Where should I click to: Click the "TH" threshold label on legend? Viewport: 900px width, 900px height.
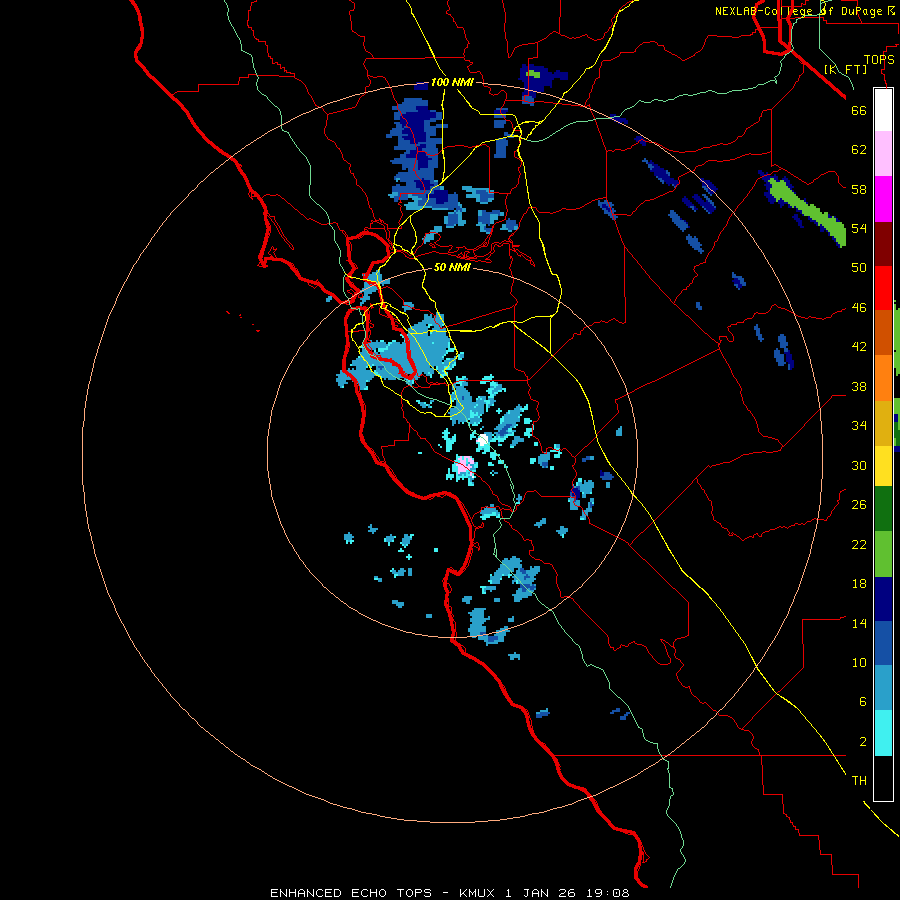click(x=859, y=781)
